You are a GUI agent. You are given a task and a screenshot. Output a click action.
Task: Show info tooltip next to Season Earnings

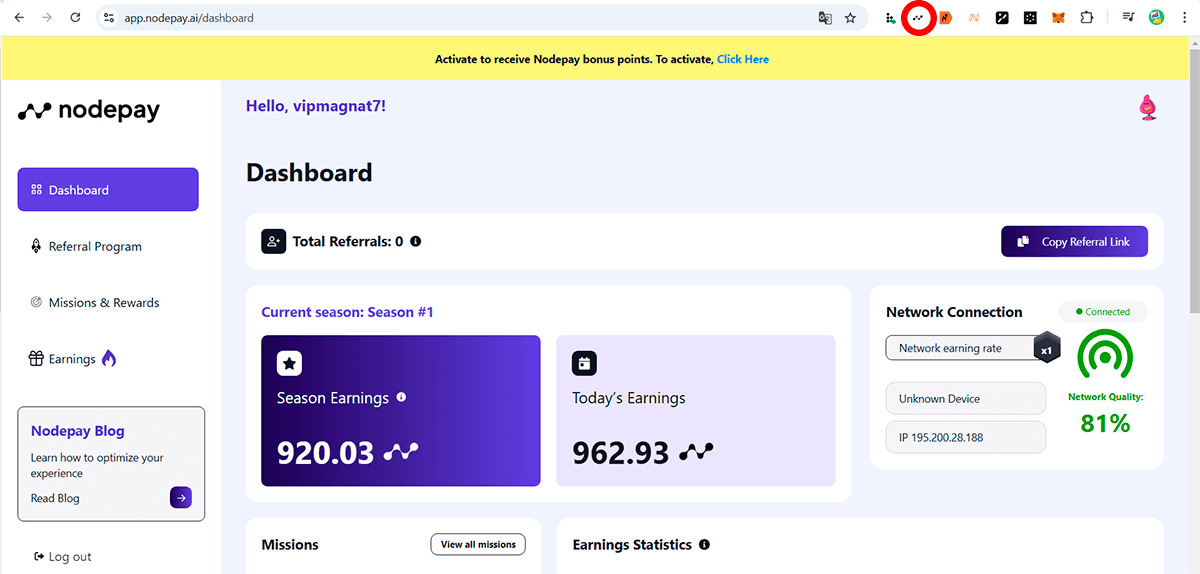pos(401,397)
